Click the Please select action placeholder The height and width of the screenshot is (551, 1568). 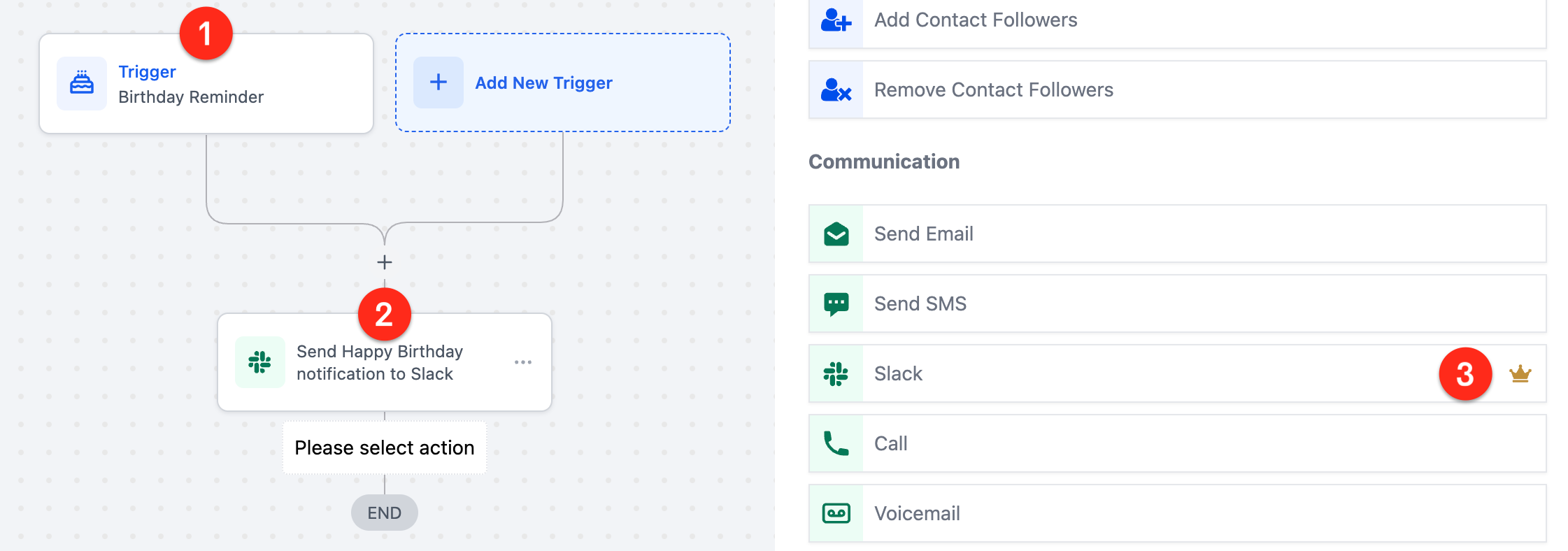(x=384, y=448)
